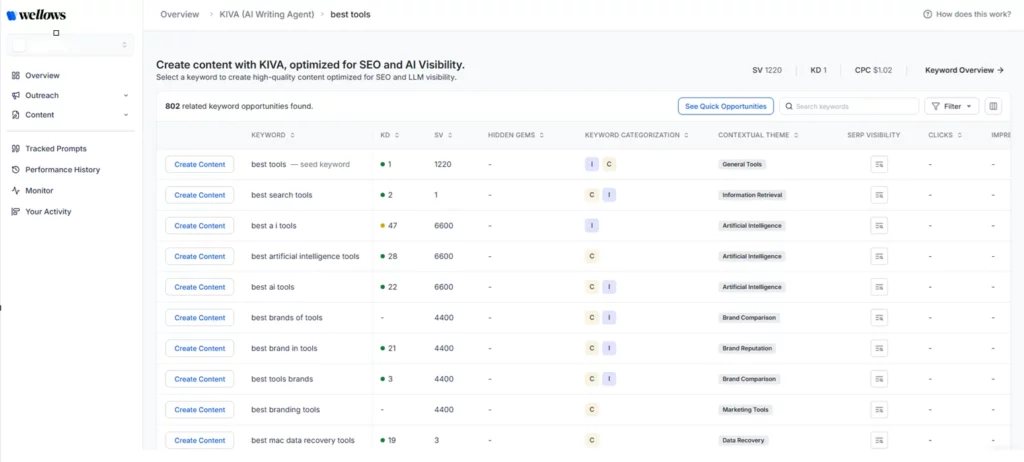Open the Filter dropdown
Viewport: 1024px width, 462px height.
(952, 106)
